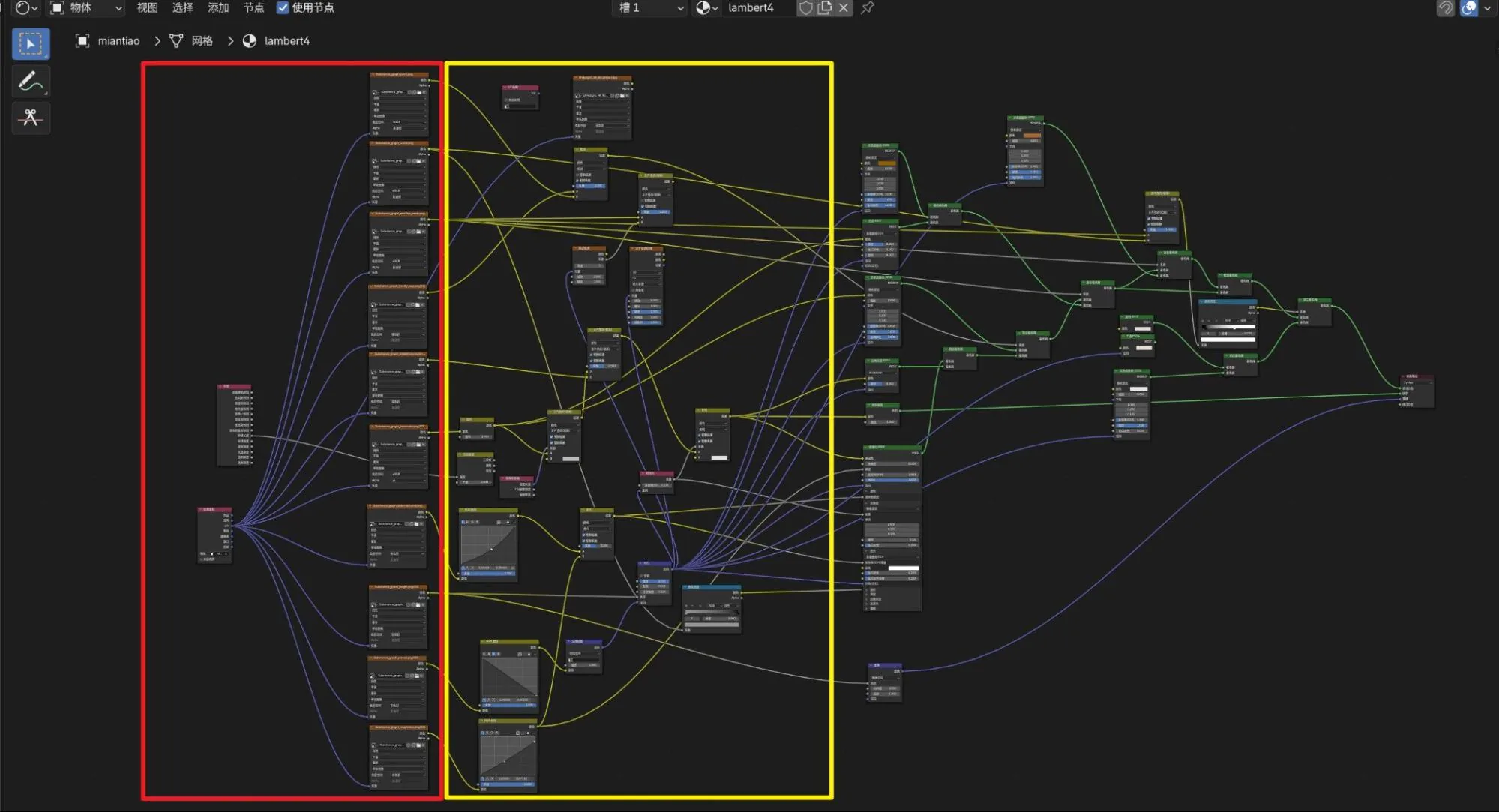Image resolution: width=1499 pixels, height=812 pixels.
Task: Browse materials via sphere icon dropdown
Action: [707, 8]
